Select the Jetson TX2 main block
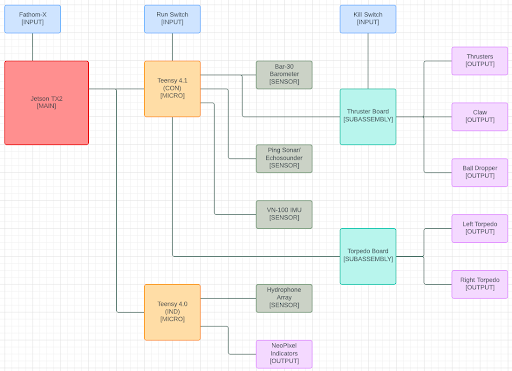This screenshot has height=371, width=512. 46,103
